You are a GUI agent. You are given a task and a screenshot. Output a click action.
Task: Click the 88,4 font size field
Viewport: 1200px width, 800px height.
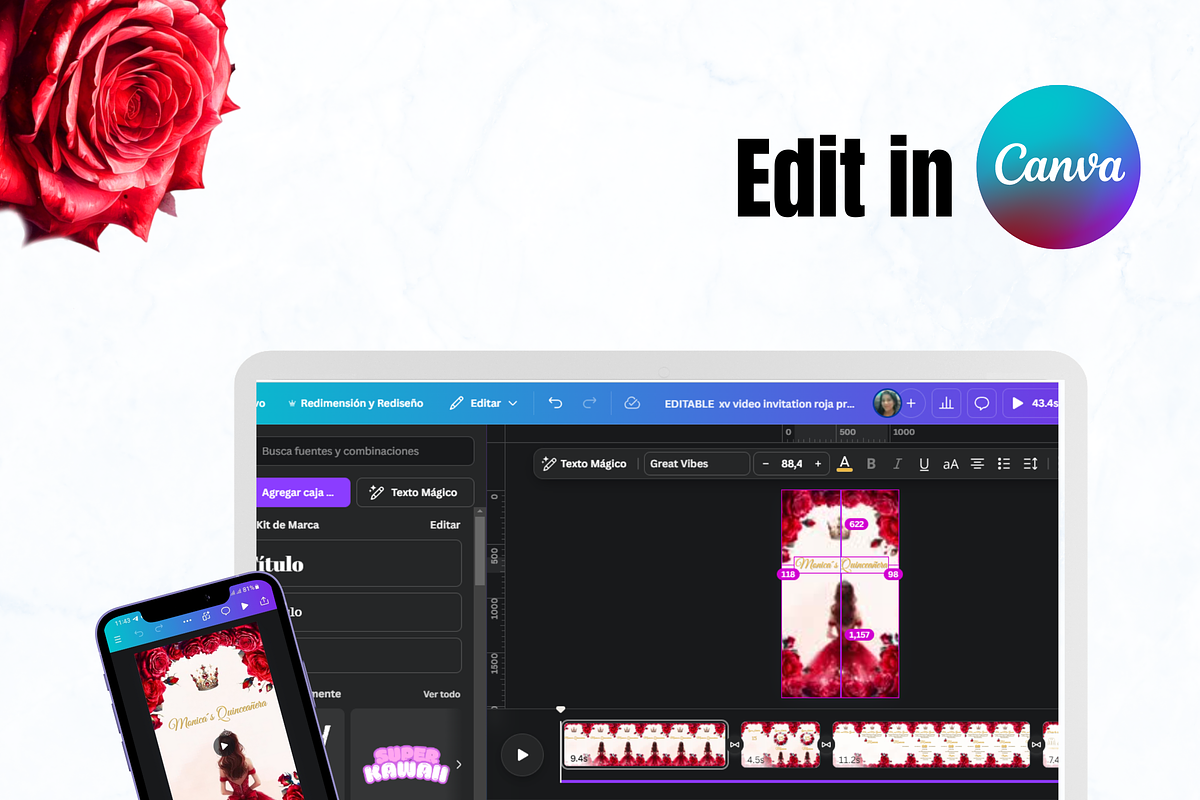792,463
